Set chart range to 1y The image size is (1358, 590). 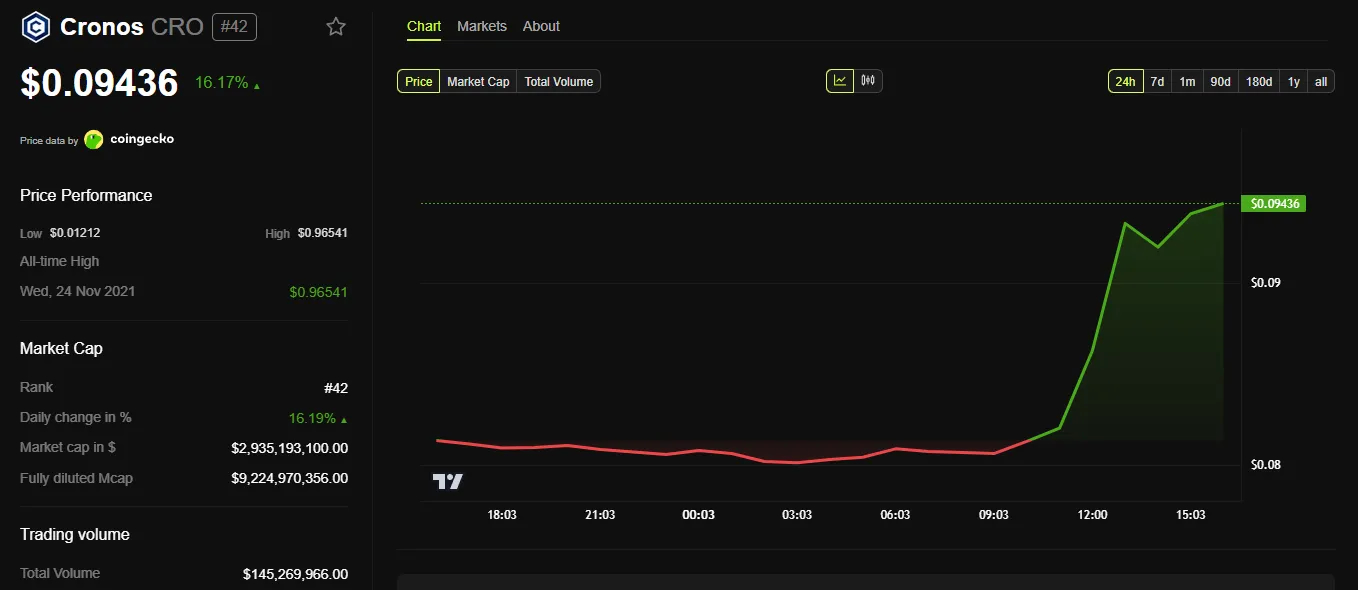click(1294, 82)
